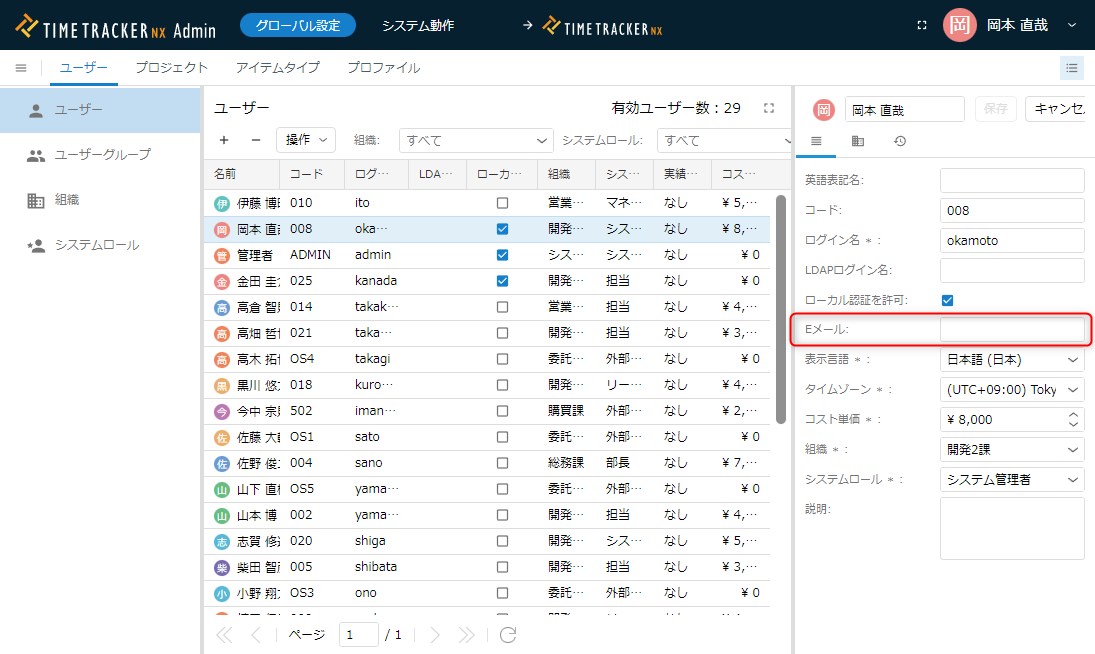The height and width of the screenshot is (654, 1095).
Task: Expand the 表示言語 dropdown
Action: (1012, 360)
